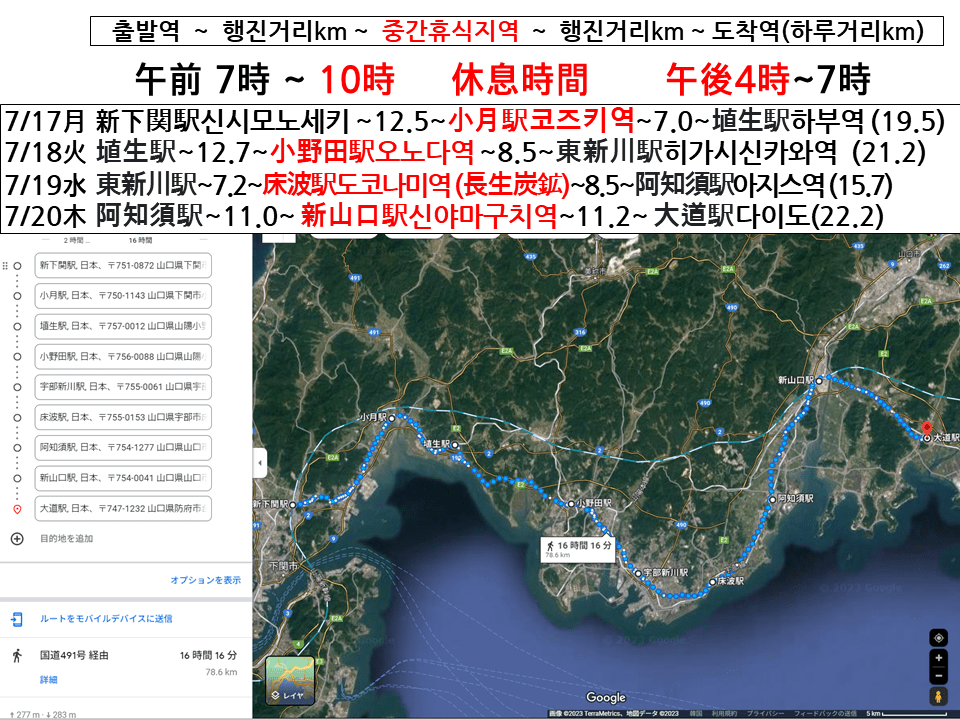Collapse the side panel with arrow tab

tap(259, 463)
